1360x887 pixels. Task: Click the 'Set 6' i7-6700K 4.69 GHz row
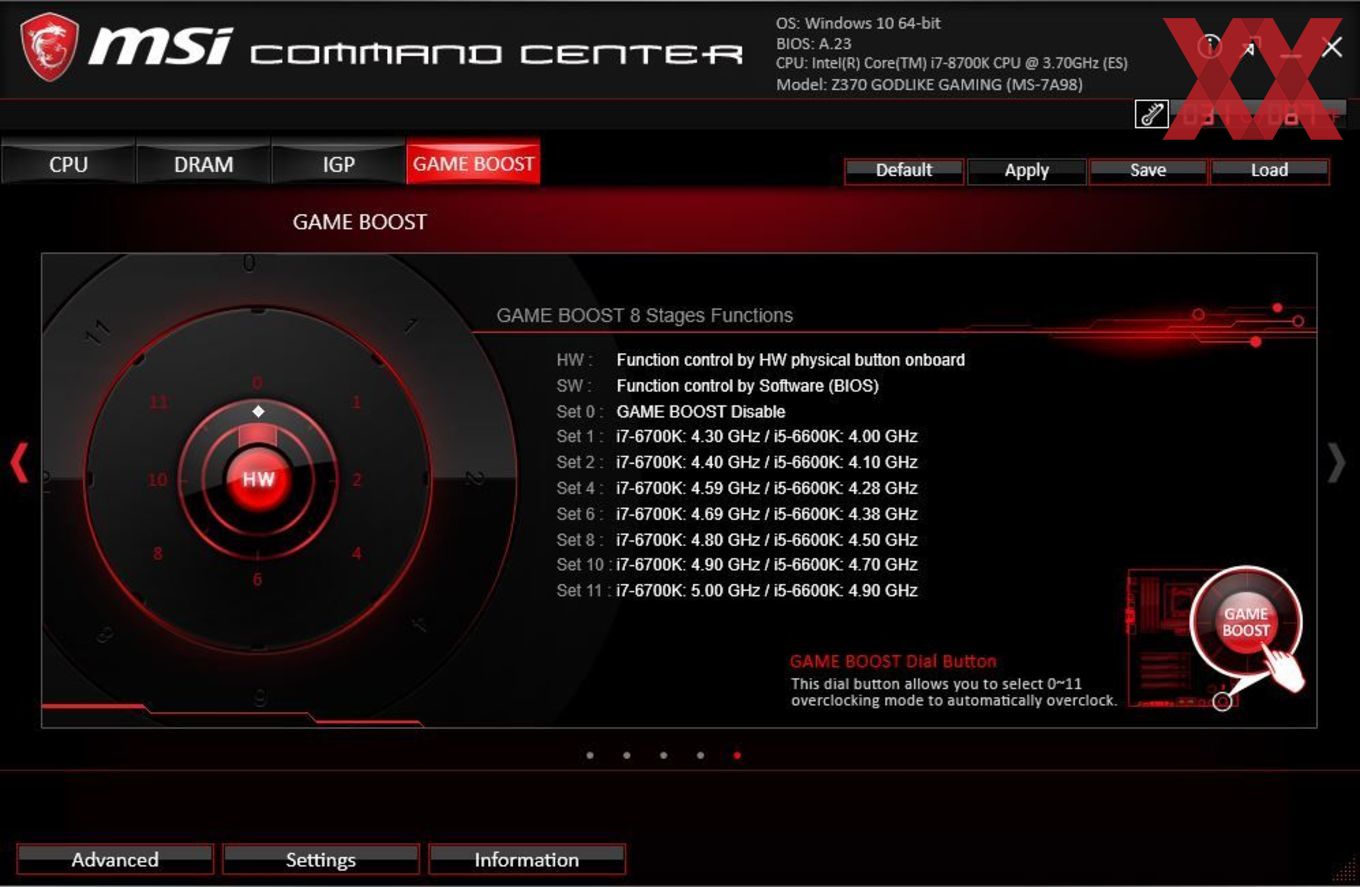pyautogui.click(x=737, y=514)
